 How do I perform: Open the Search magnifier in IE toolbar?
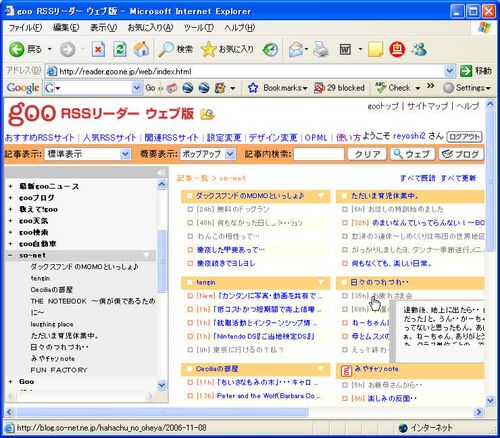coord(166,49)
